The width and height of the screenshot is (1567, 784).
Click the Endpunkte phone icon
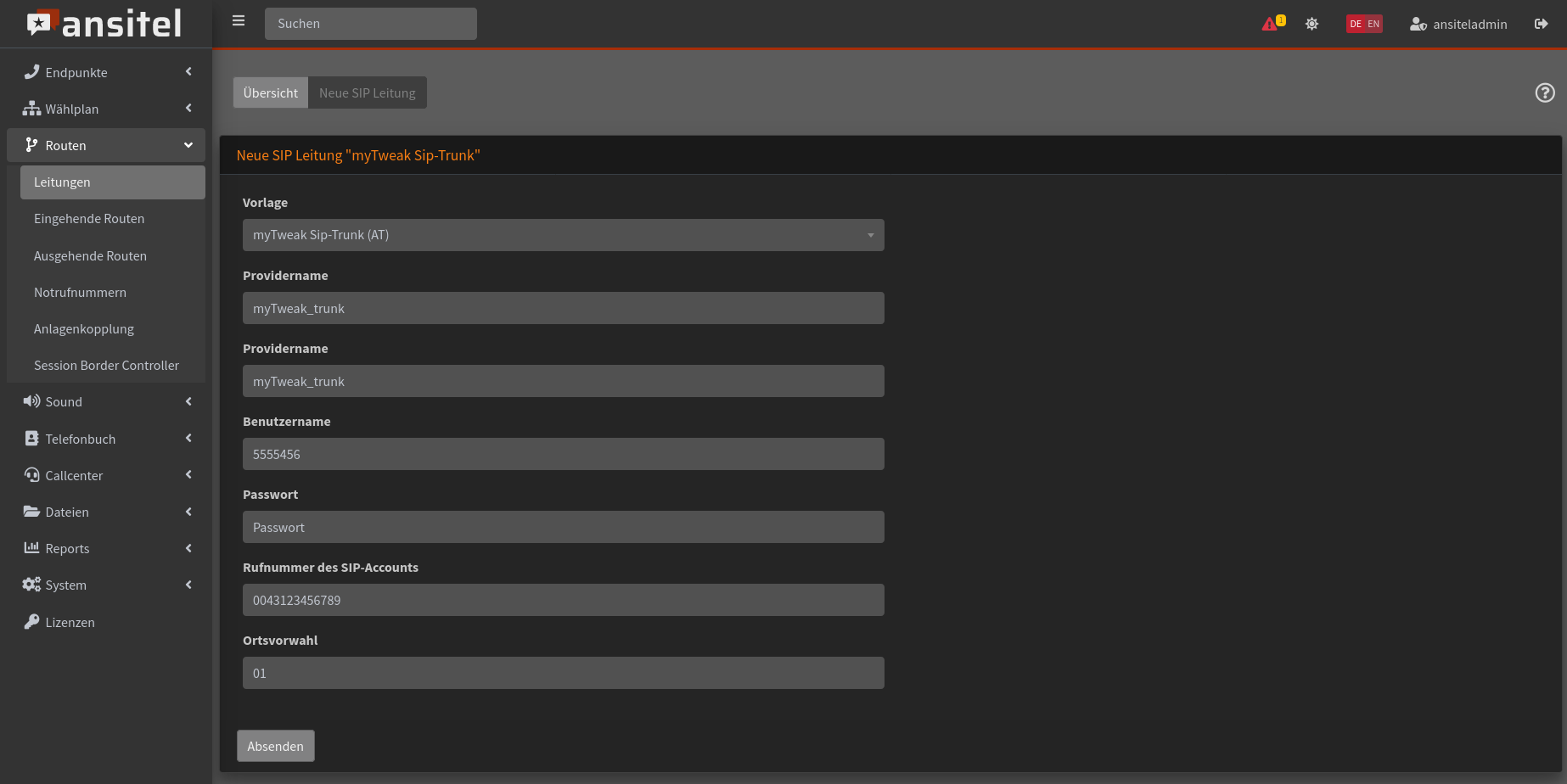(x=31, y=72)
